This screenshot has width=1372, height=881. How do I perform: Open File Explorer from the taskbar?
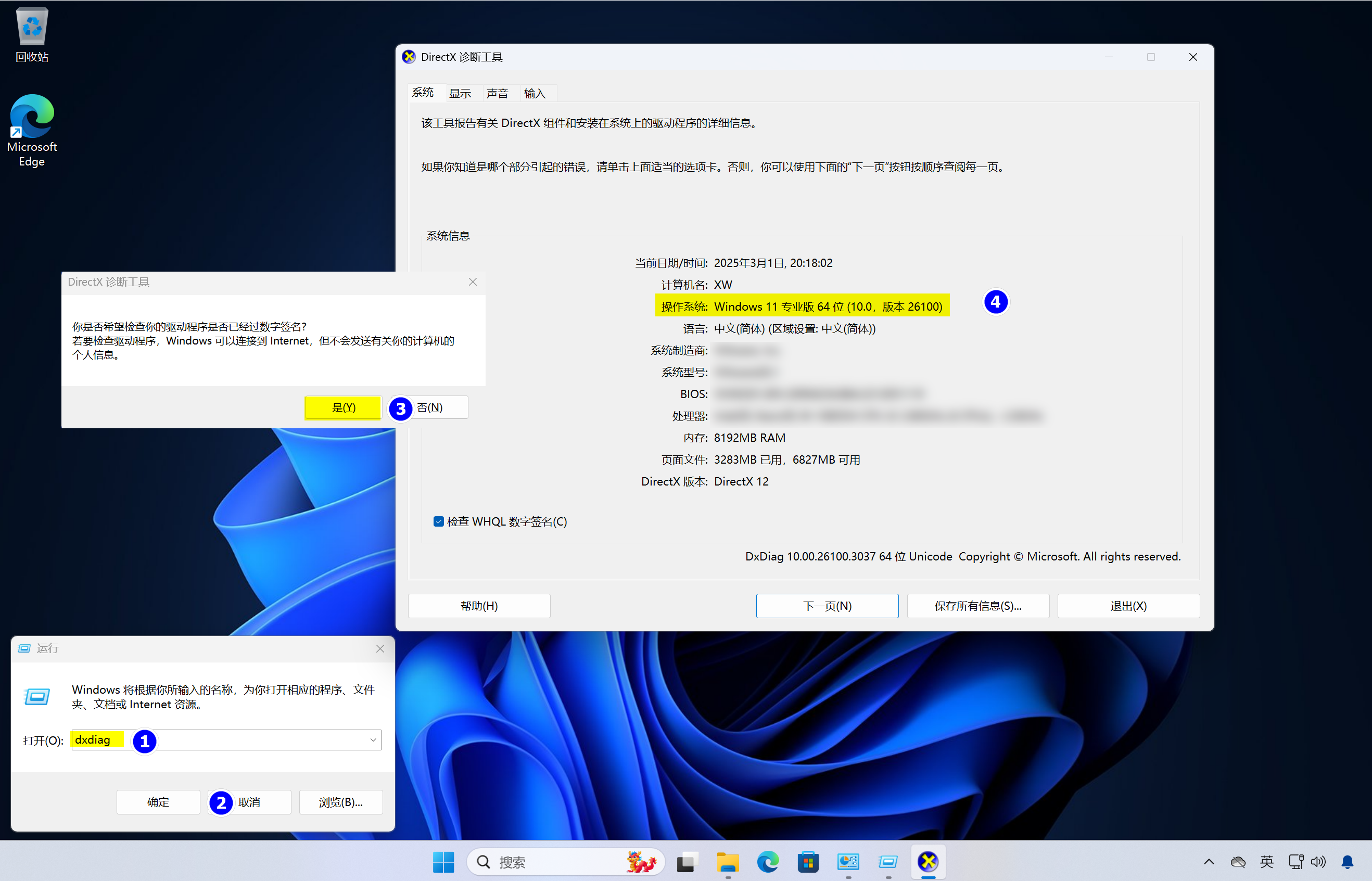coord(728,862)
